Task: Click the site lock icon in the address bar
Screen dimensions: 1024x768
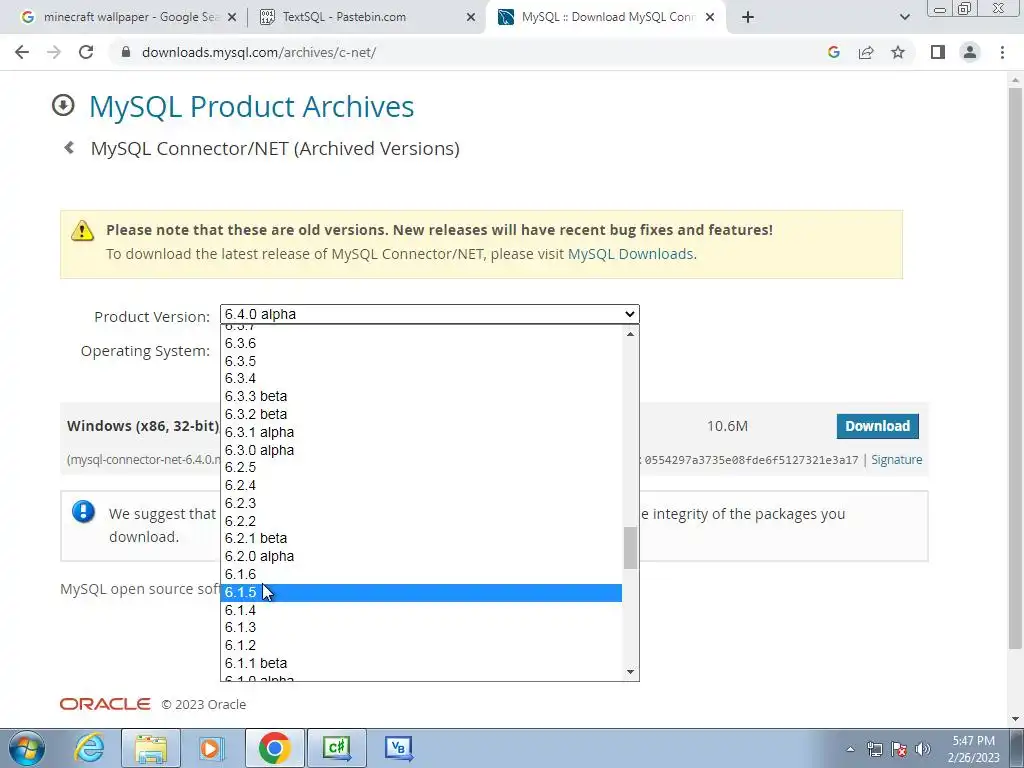Action: tap(127, 52)
